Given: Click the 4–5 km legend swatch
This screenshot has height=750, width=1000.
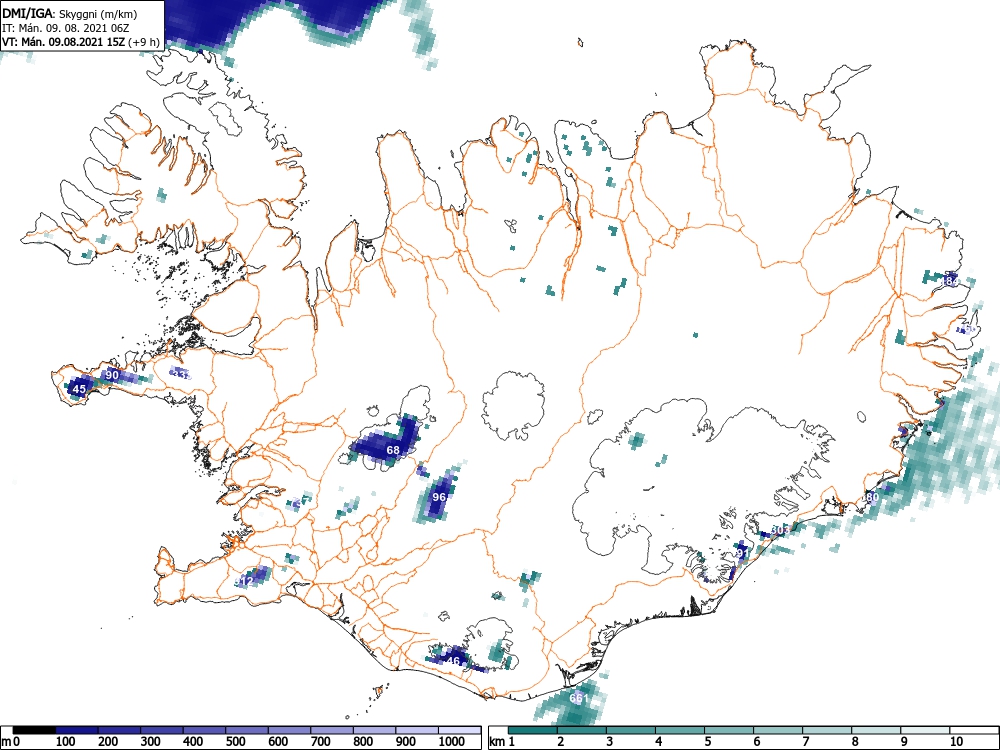Looking at the screenshot, I should tap(680, 730).
